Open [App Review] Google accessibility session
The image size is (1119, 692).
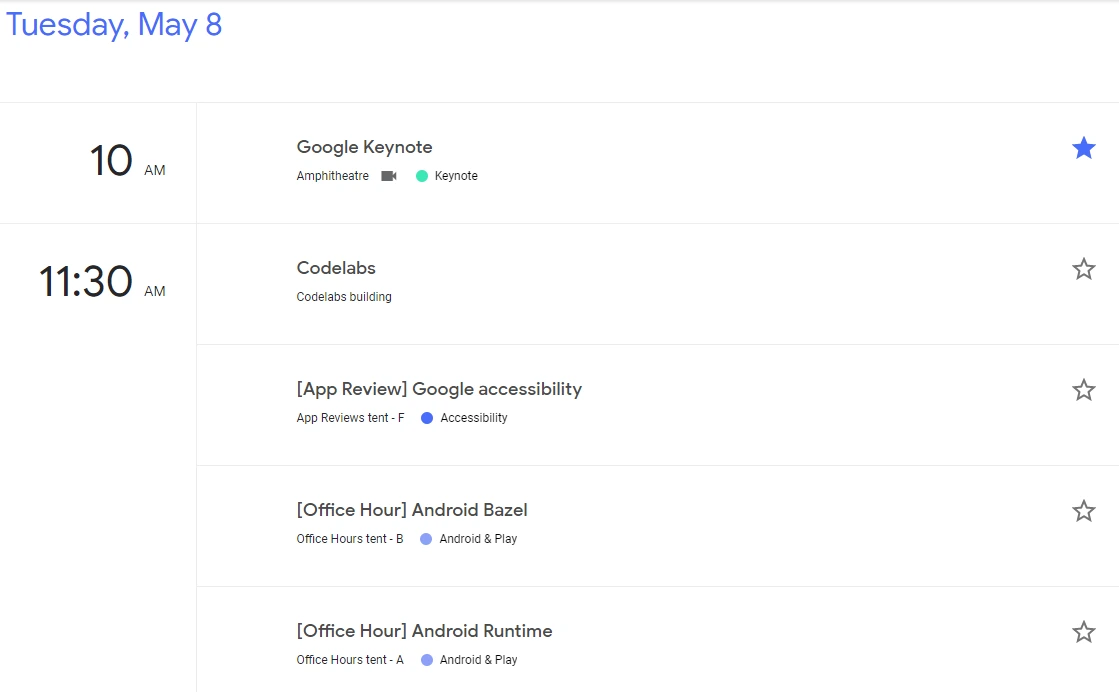439,389
